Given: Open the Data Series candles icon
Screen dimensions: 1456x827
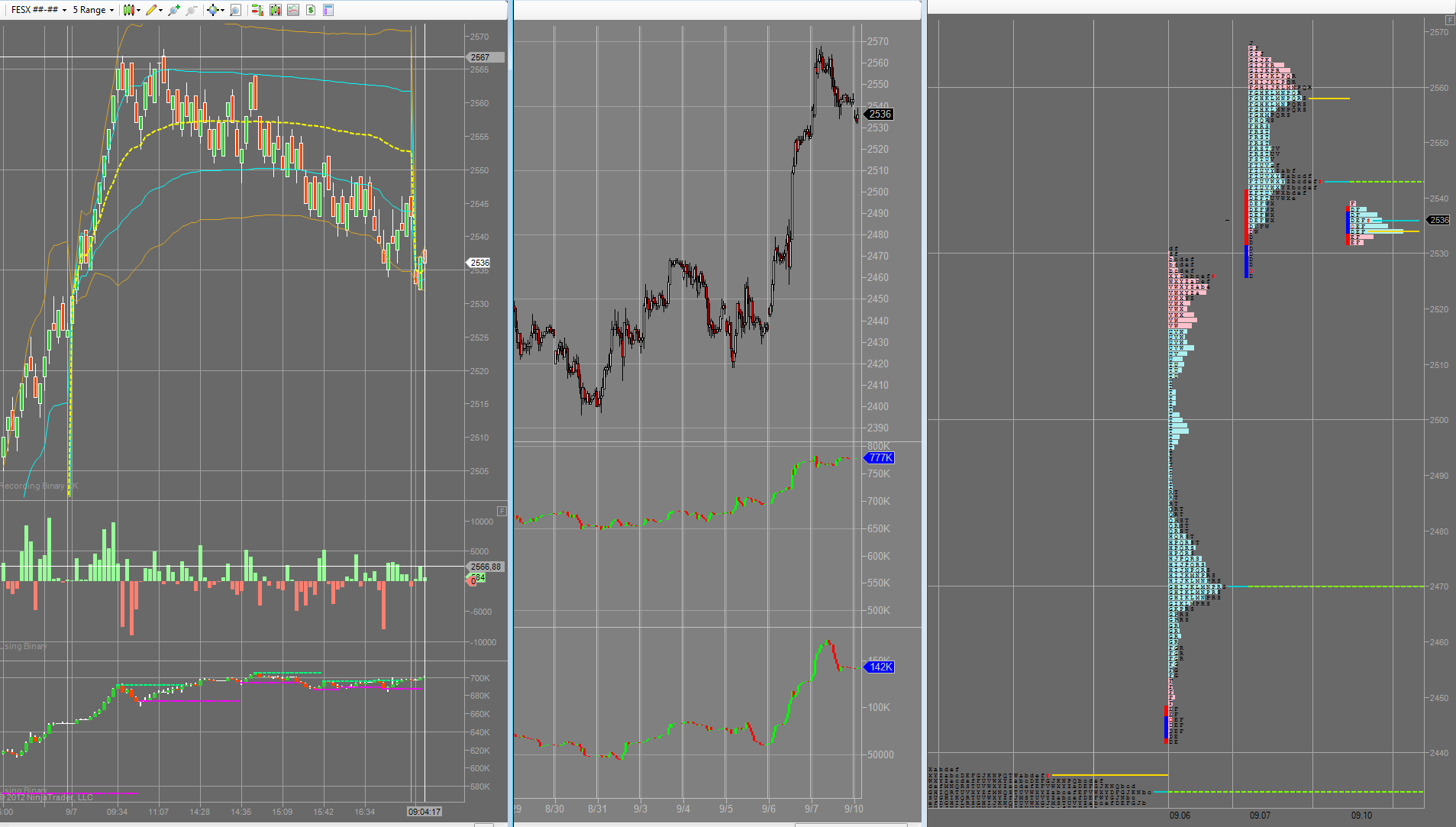Looking at the screenshot, I should click(276, 10).
